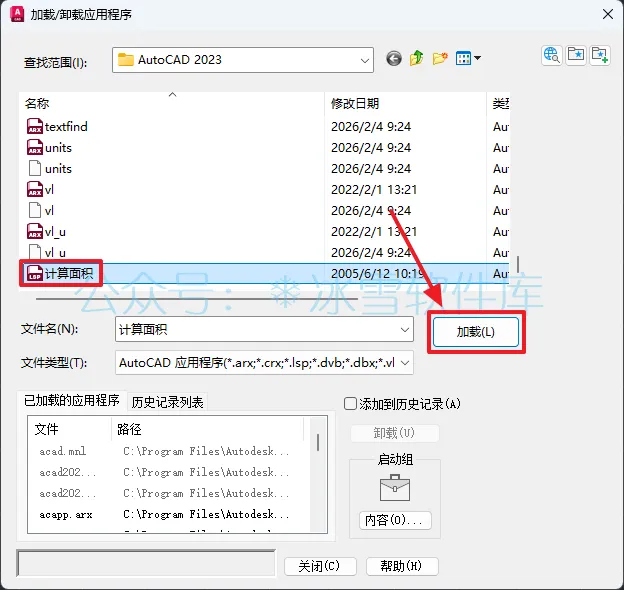Create a new folder icon
Screen dimensions: 624x590
[440, 58]
